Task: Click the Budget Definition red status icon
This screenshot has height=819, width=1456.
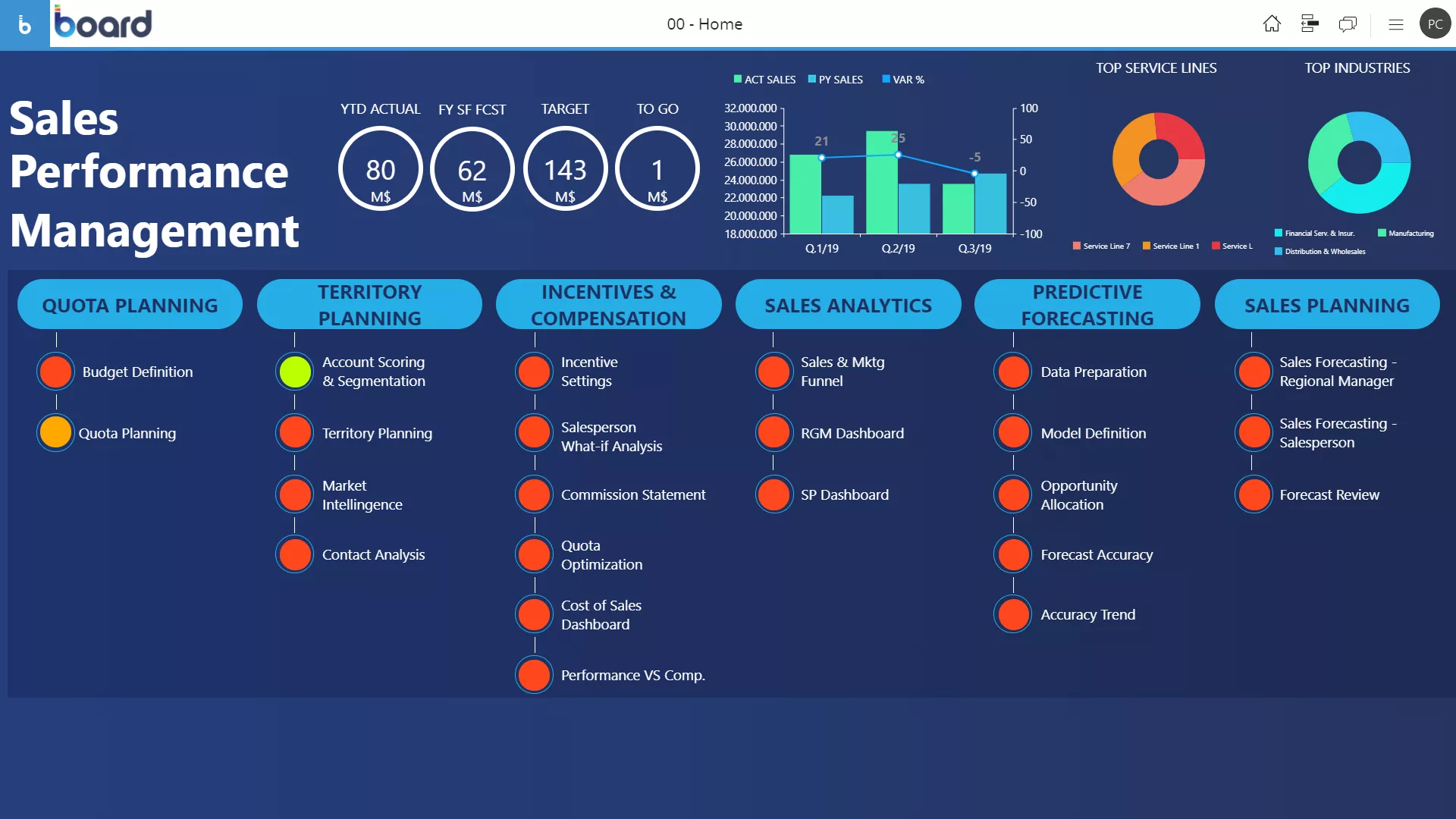Action: (56, 372)
